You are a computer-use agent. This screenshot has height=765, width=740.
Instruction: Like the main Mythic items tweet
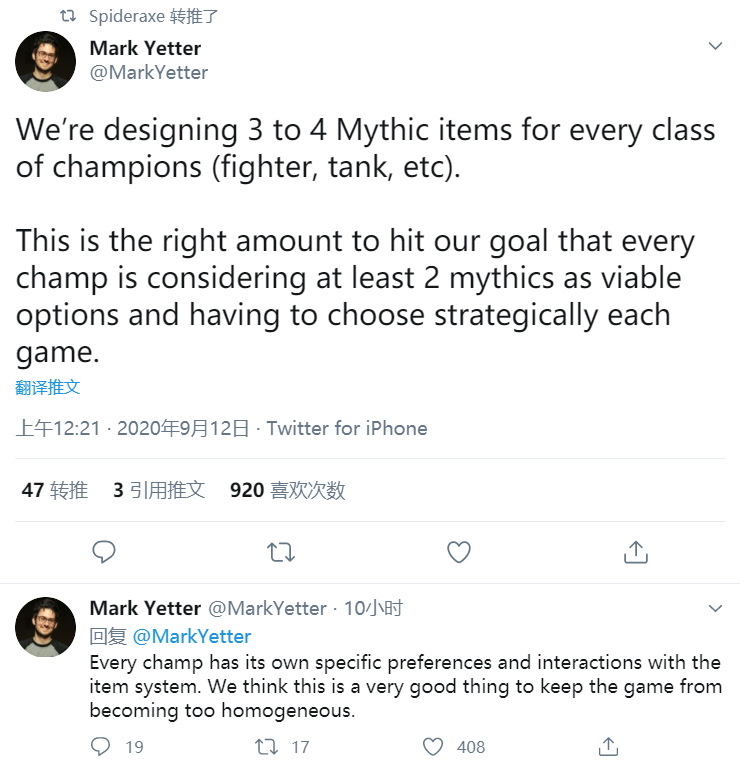coord(458,551)
